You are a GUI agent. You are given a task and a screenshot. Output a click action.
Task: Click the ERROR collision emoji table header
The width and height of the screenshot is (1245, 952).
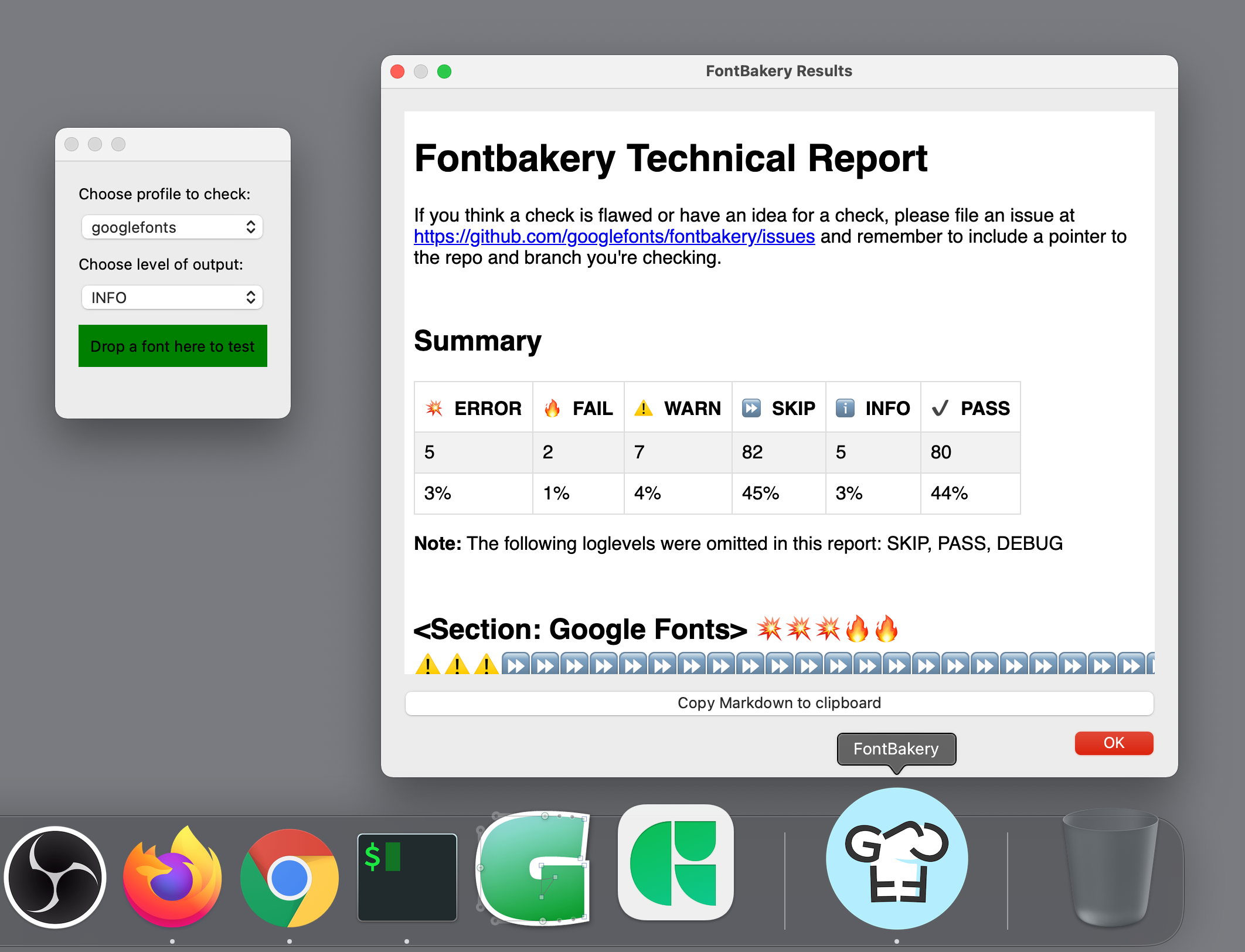[434, 408]
